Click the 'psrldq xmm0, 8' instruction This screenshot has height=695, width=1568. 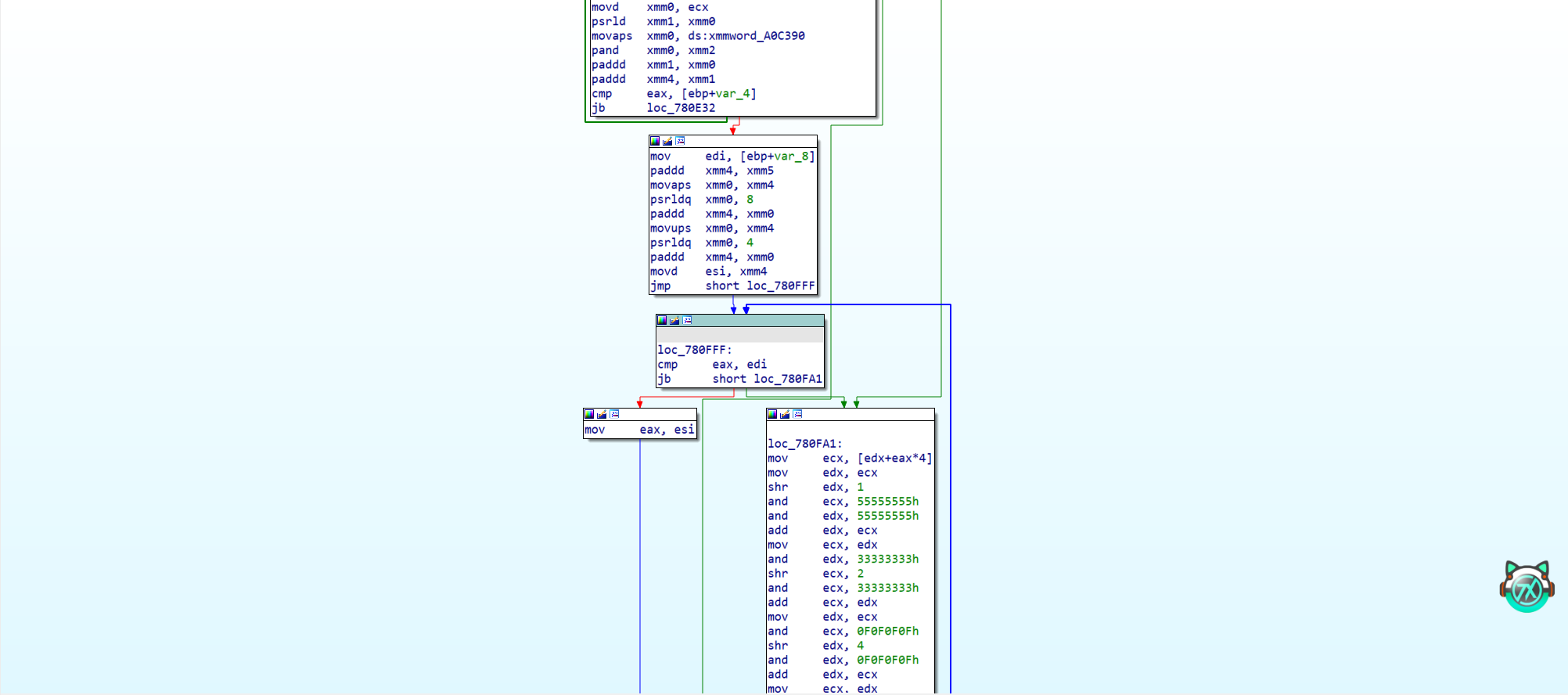[x=702, y=200]
